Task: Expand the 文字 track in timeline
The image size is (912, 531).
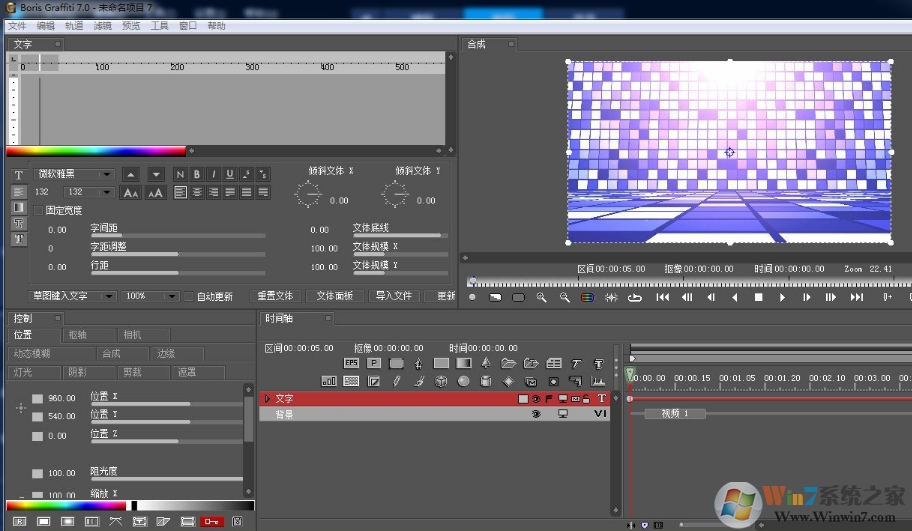Action: [x=267, y=398]
